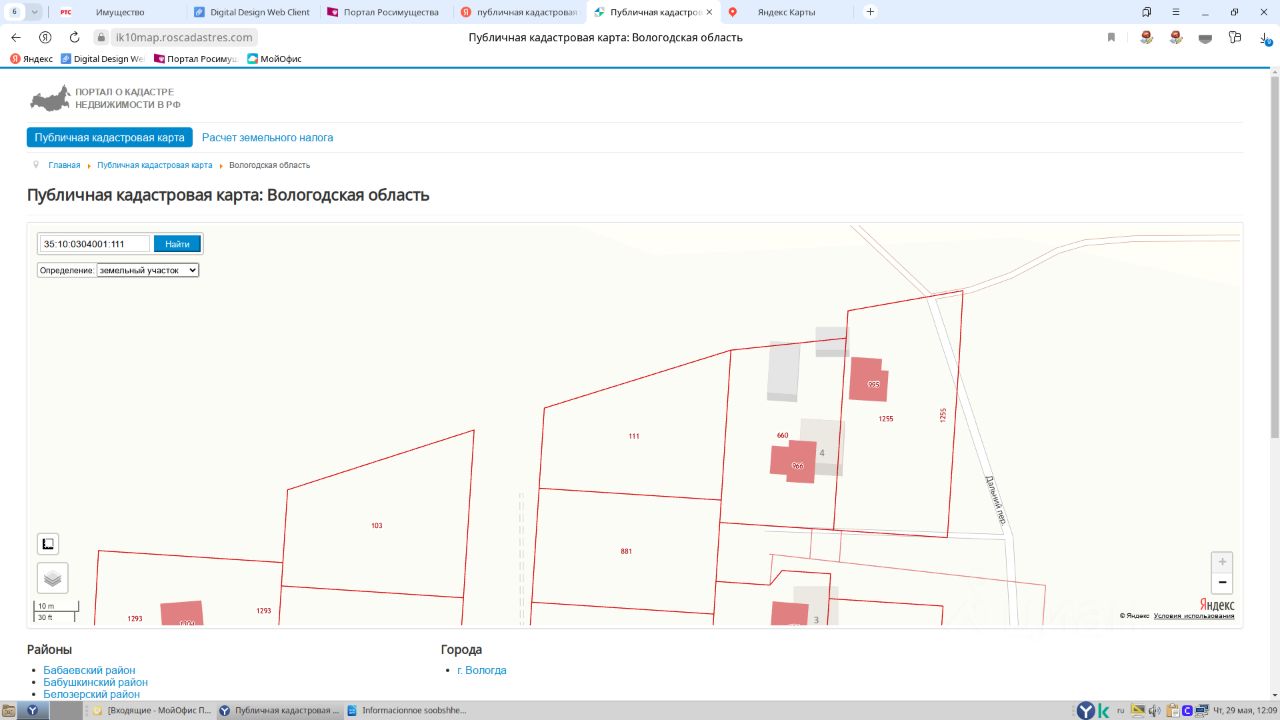Zoom in the map with plus
The height and width of the screenshot is (720, 1280).
[1222, 562]
